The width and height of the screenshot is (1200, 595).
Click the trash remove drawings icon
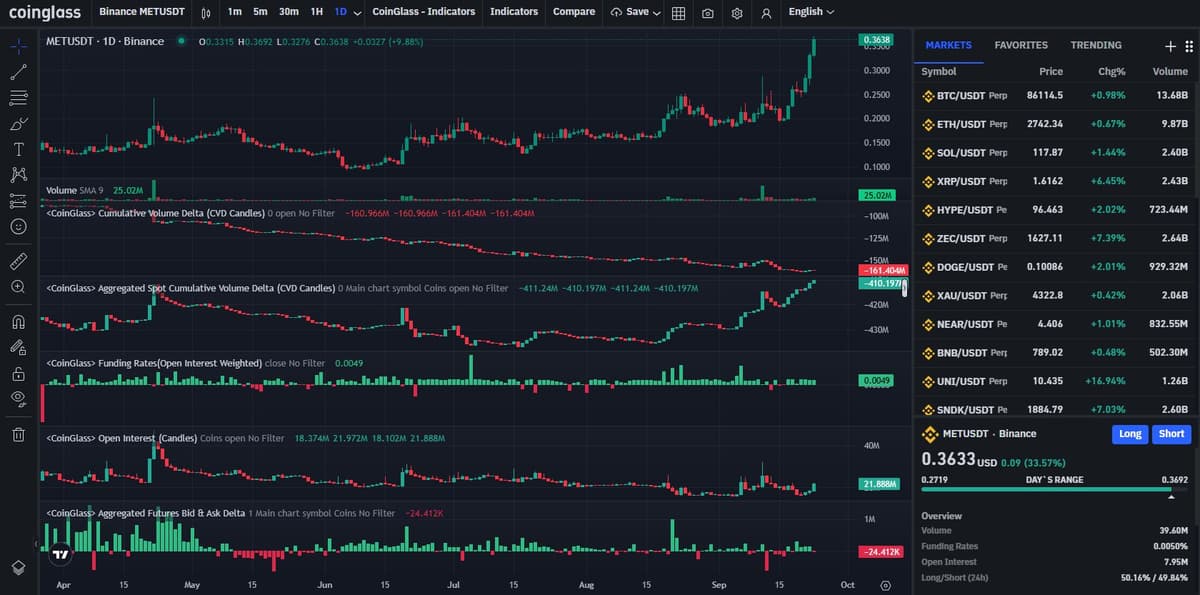[x=18, y=434]
